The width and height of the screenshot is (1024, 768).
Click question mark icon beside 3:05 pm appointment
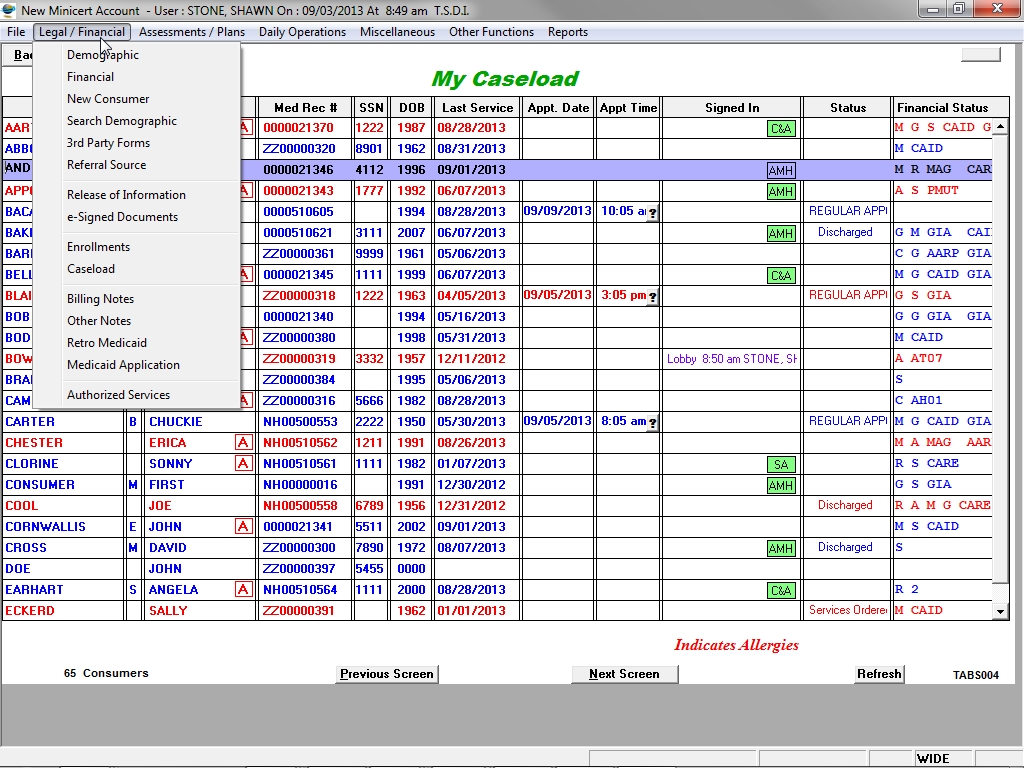652,296
